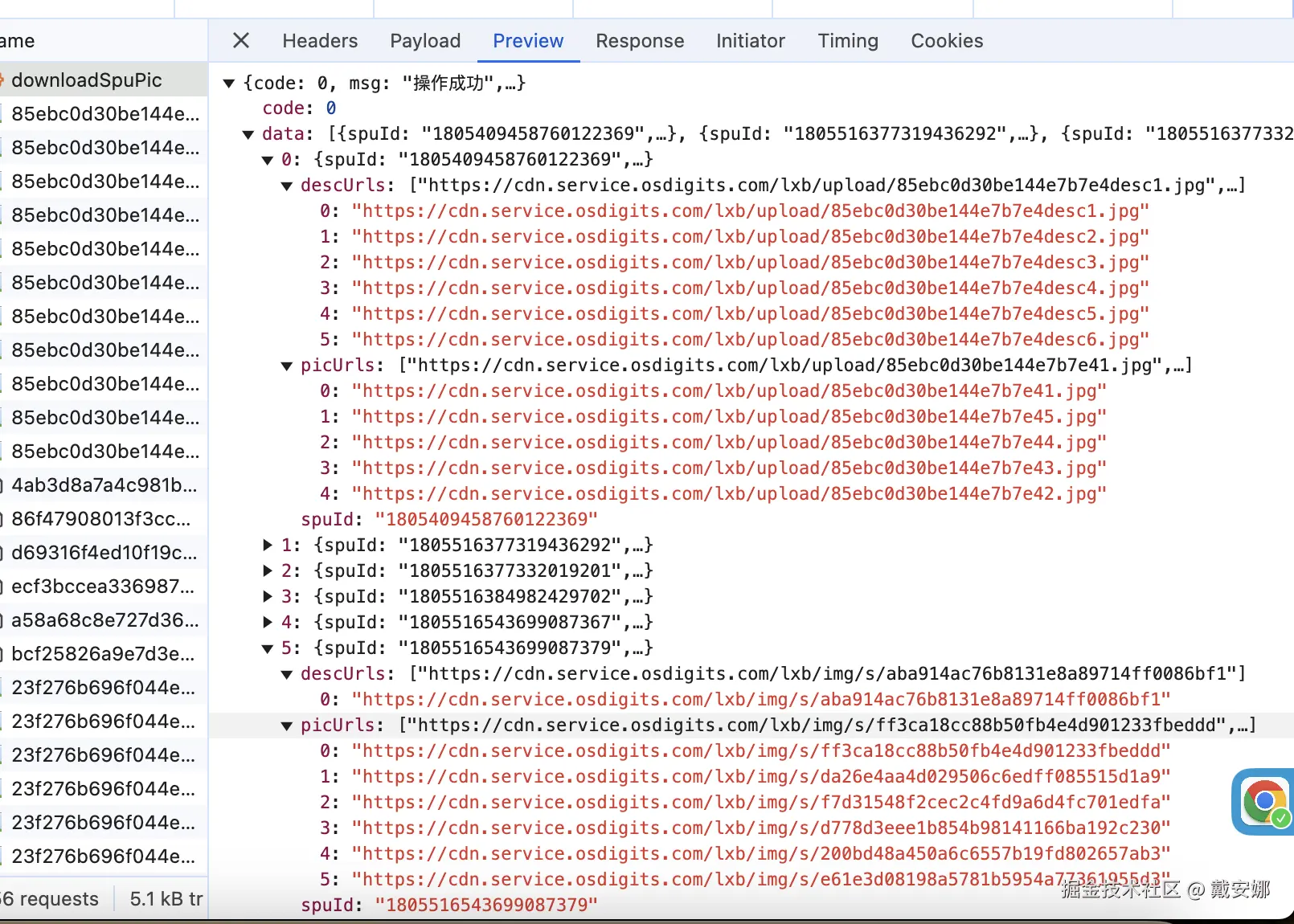Click the desc4.jpg URL string

(x=751, y=288)
